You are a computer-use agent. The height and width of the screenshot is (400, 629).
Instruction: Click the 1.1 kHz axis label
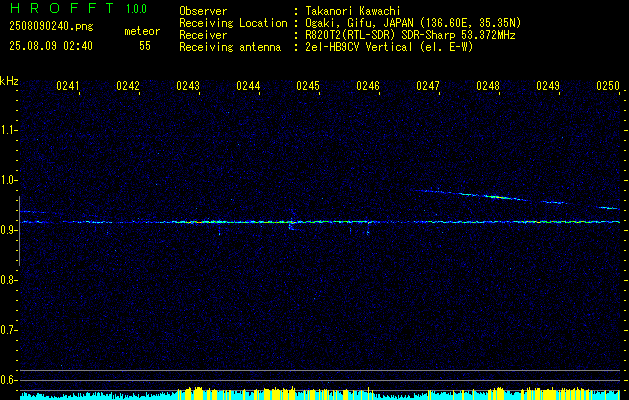[x=8, y=130]
